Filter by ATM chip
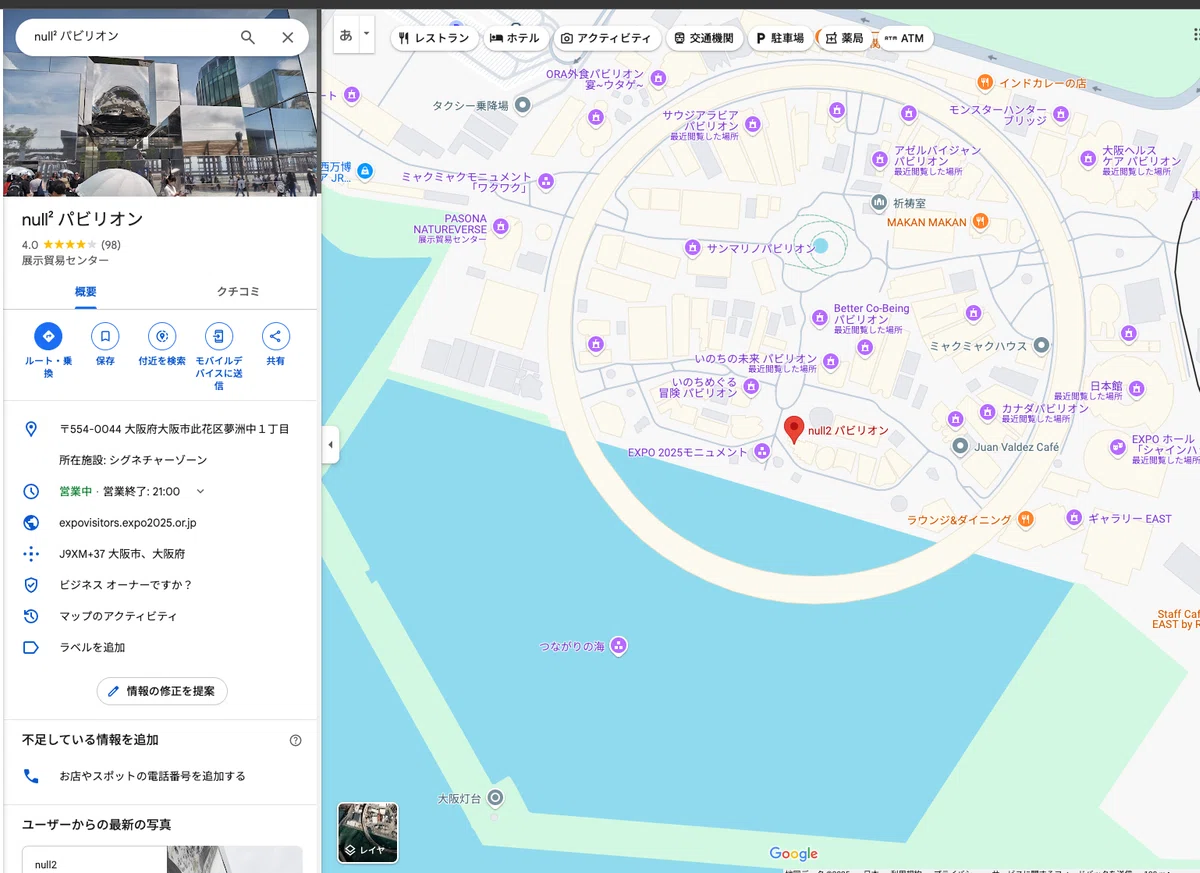This screenshot has width=1200, height=873. (905, 38)
